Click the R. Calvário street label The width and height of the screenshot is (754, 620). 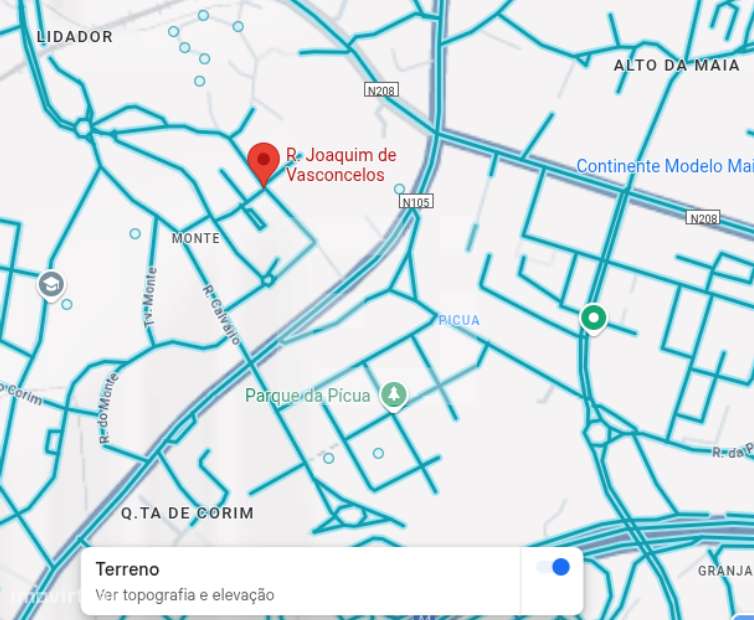point(222,315)
